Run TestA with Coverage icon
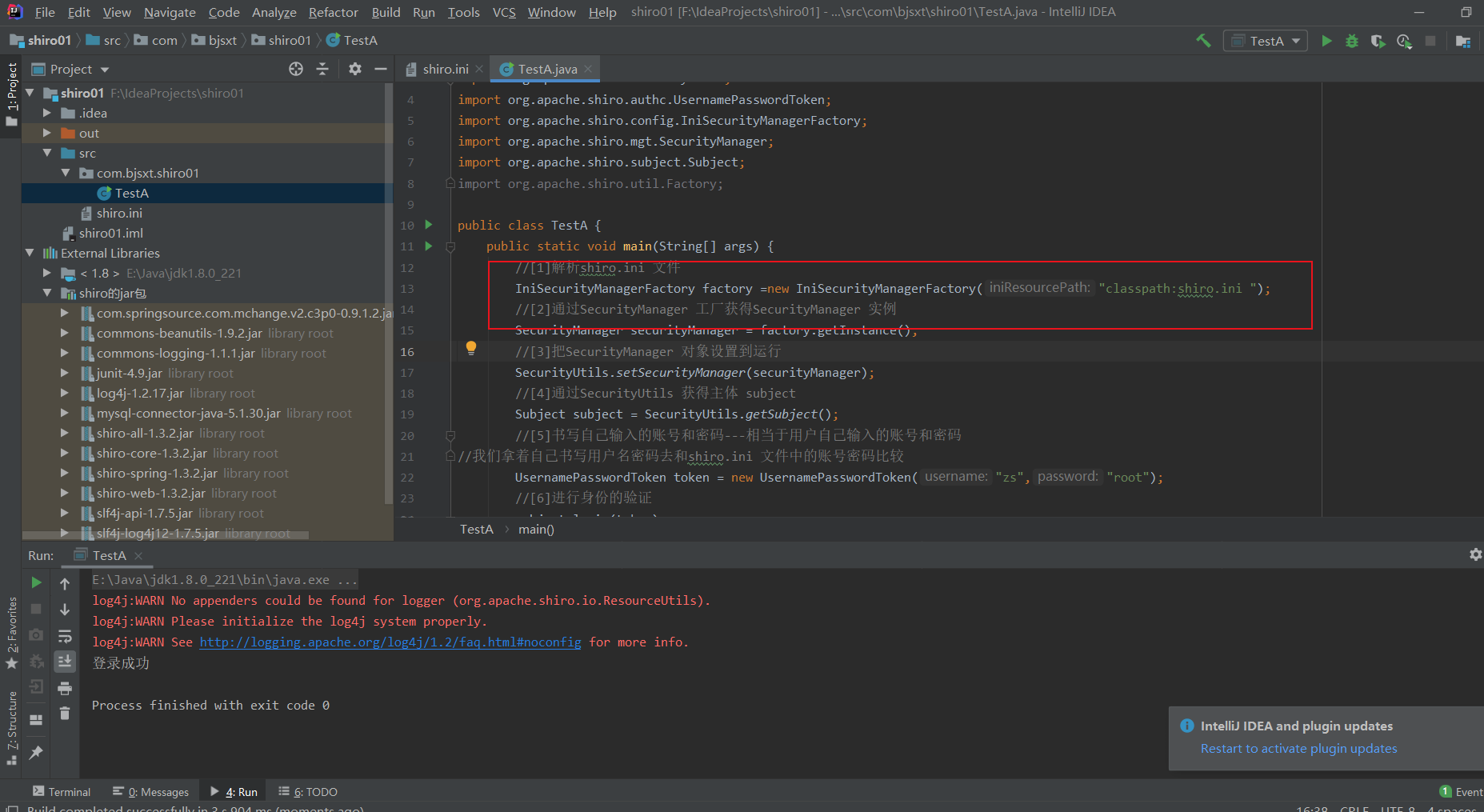The height and width of the screenshot is (812, 1484). point(1378,41)
